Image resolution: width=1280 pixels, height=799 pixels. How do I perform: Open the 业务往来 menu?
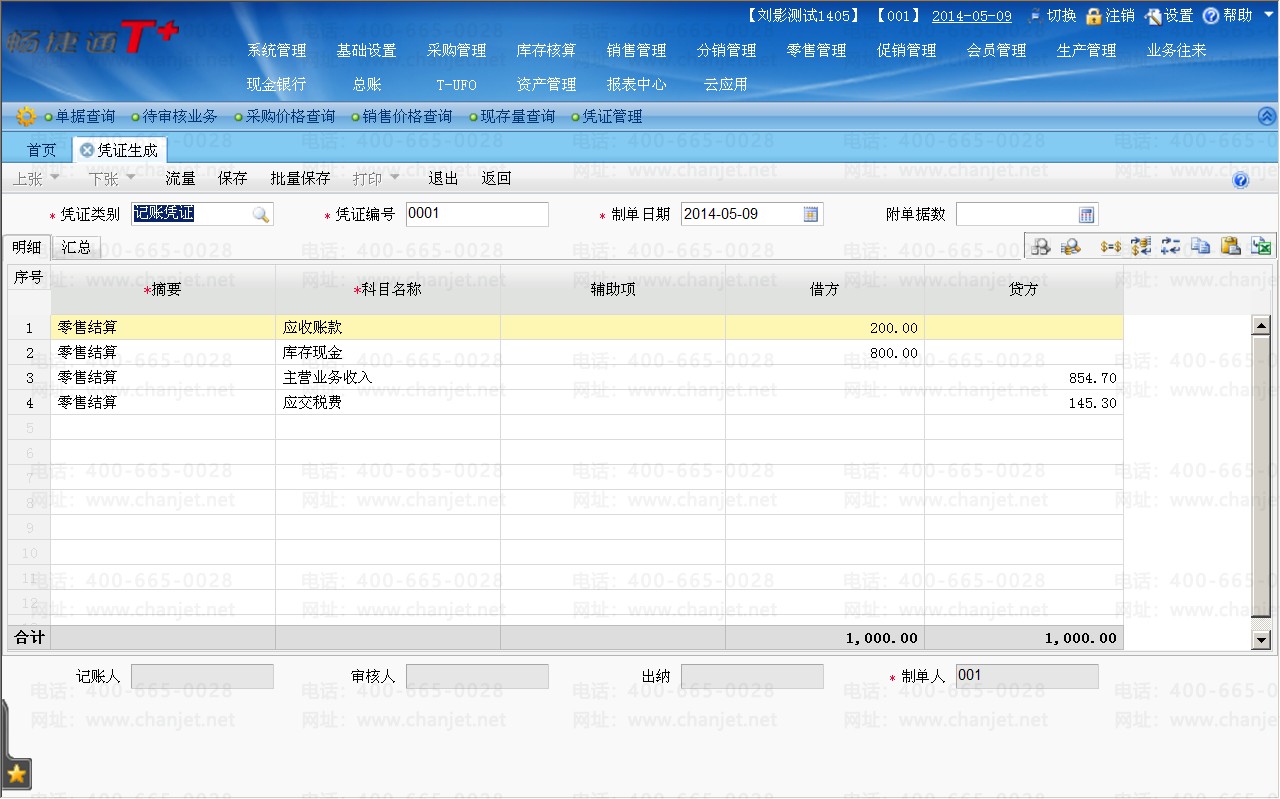(1177, 50)
